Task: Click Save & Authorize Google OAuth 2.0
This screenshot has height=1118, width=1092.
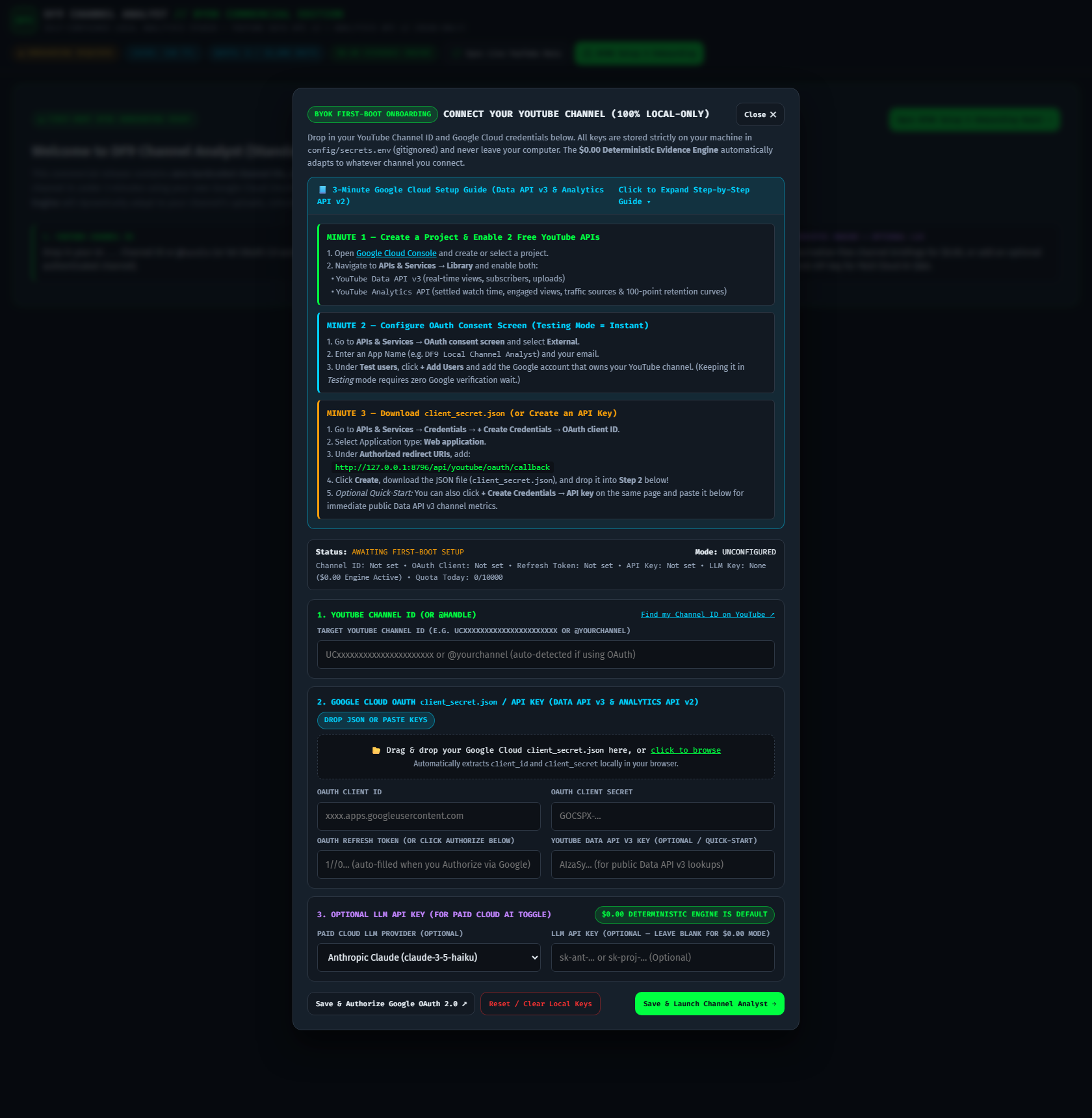Action: pyautogui.click(x=391, y=1004)
